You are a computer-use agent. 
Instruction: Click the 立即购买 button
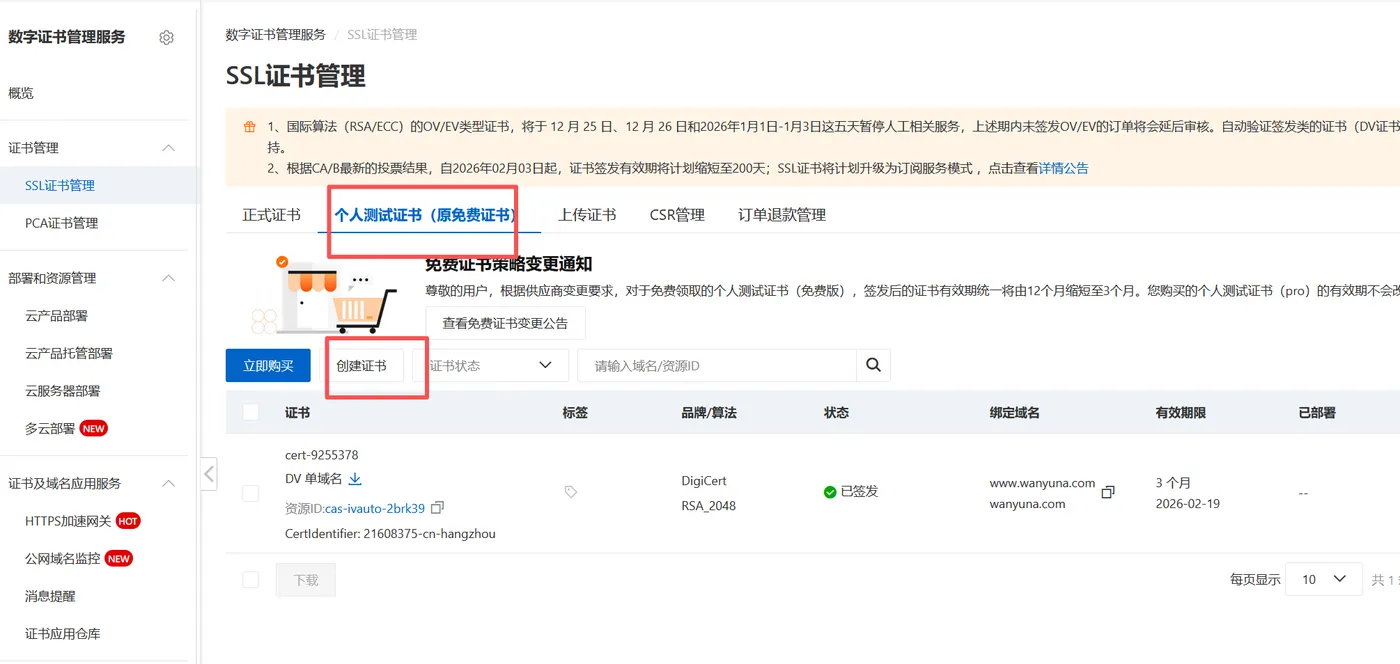[268, 365]
